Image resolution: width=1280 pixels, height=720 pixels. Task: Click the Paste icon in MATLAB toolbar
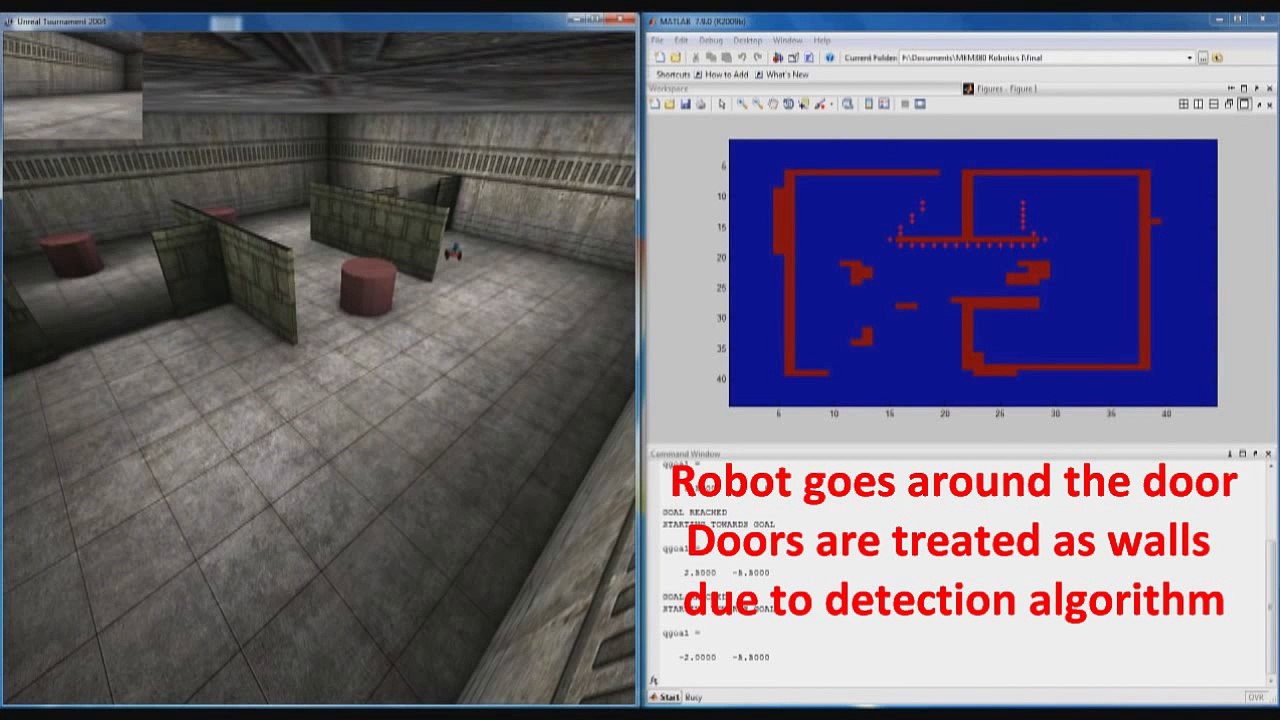(x=727, y=57)
